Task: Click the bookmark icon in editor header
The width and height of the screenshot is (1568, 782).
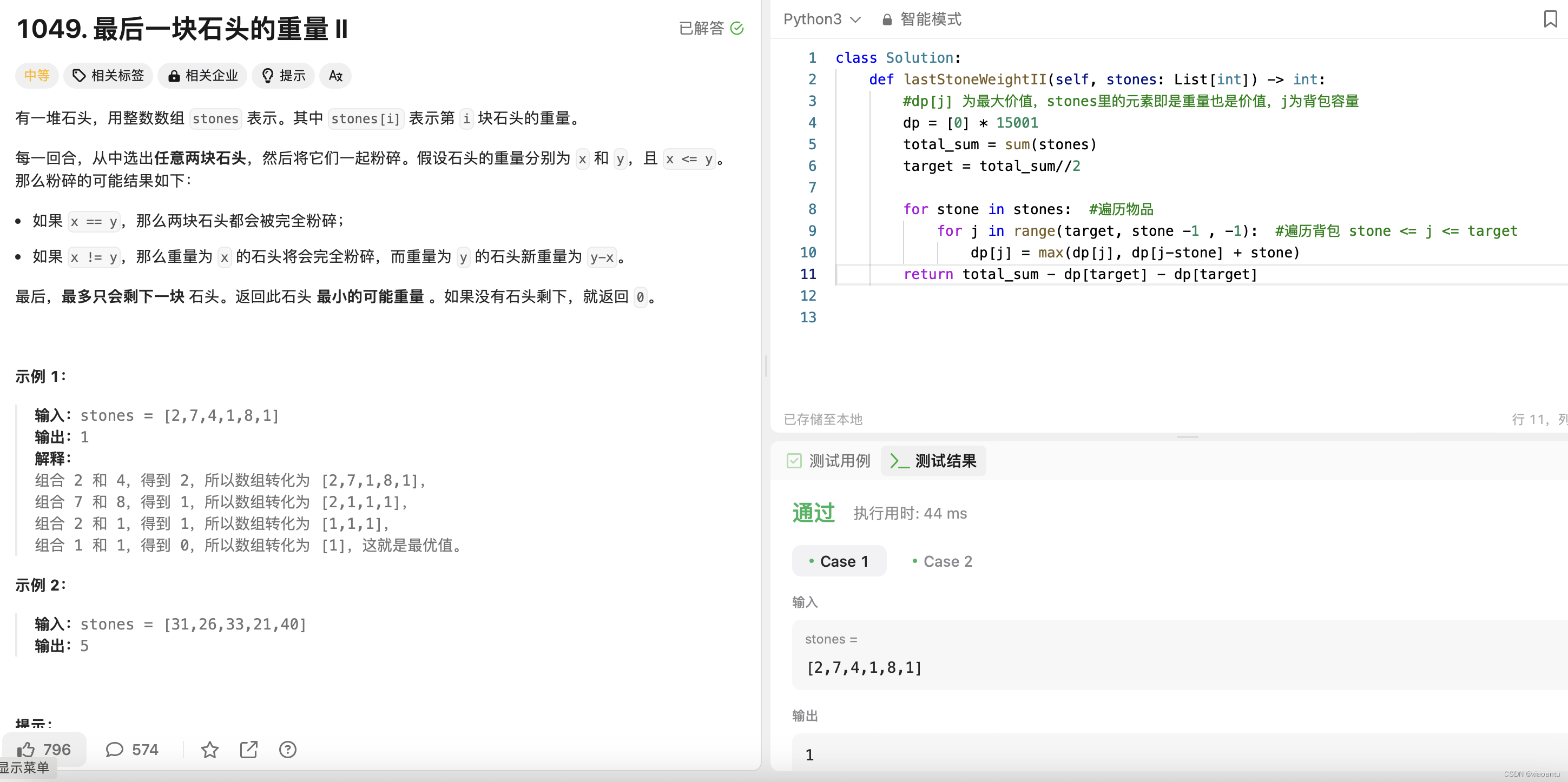Action: pyautogui.click(x=1550, y=19)
